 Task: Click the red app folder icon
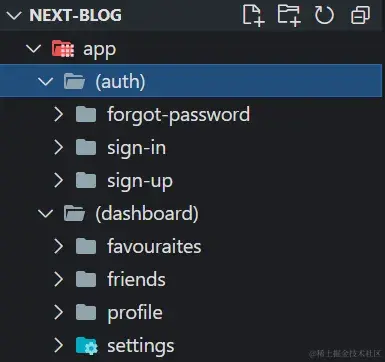point(63,49)
